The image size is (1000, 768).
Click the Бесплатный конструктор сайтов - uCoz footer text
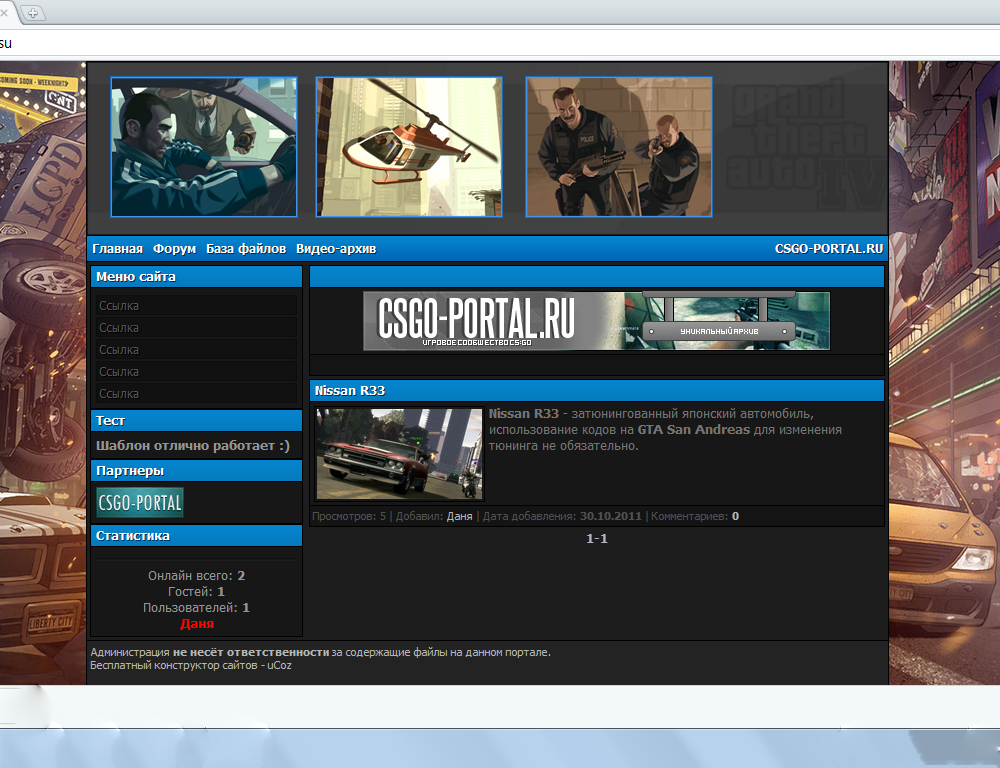tap(191, 665)
